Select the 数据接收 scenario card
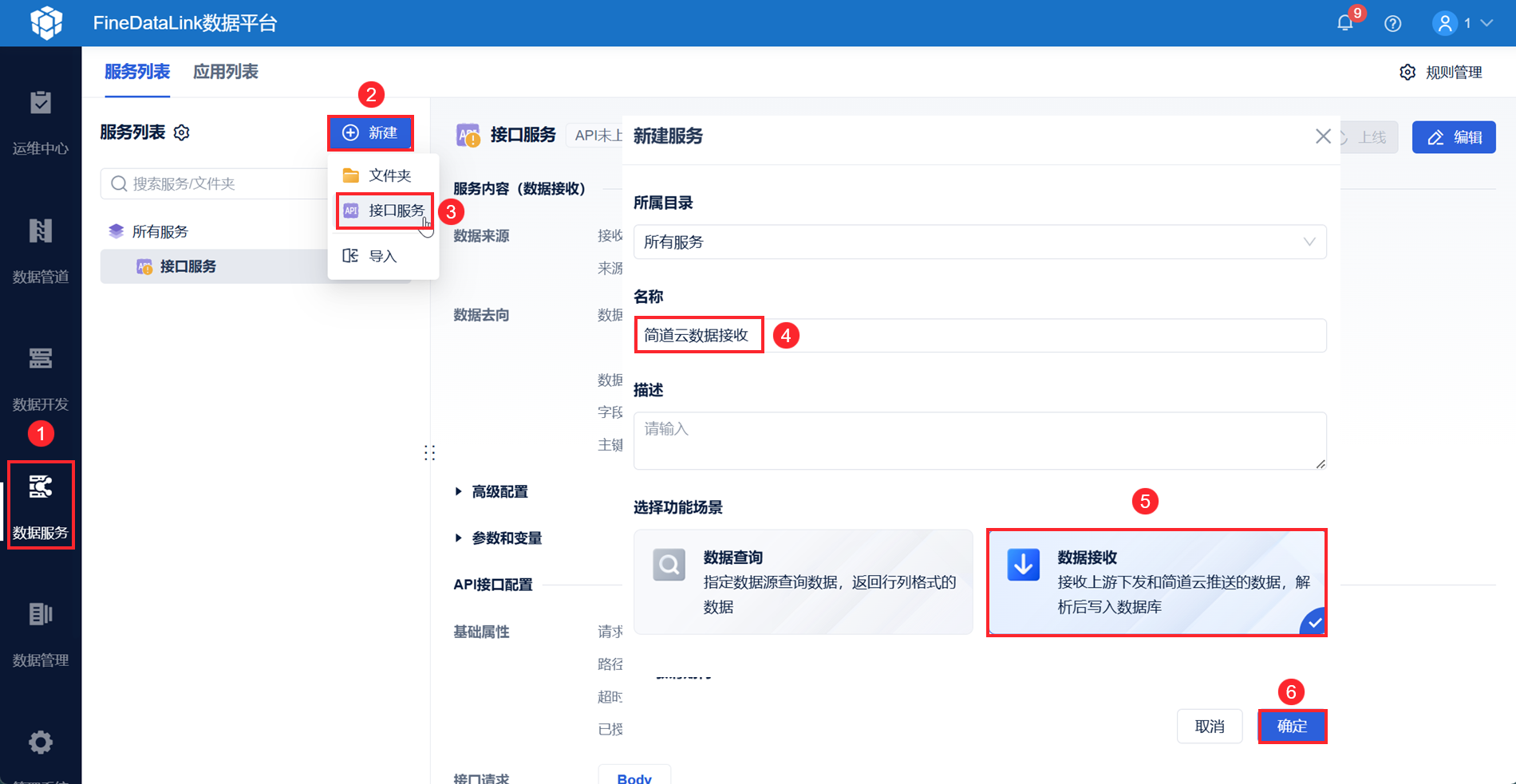 [1157, 582]
